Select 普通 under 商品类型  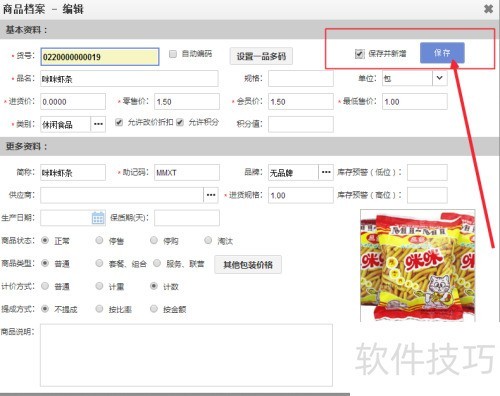45,263
